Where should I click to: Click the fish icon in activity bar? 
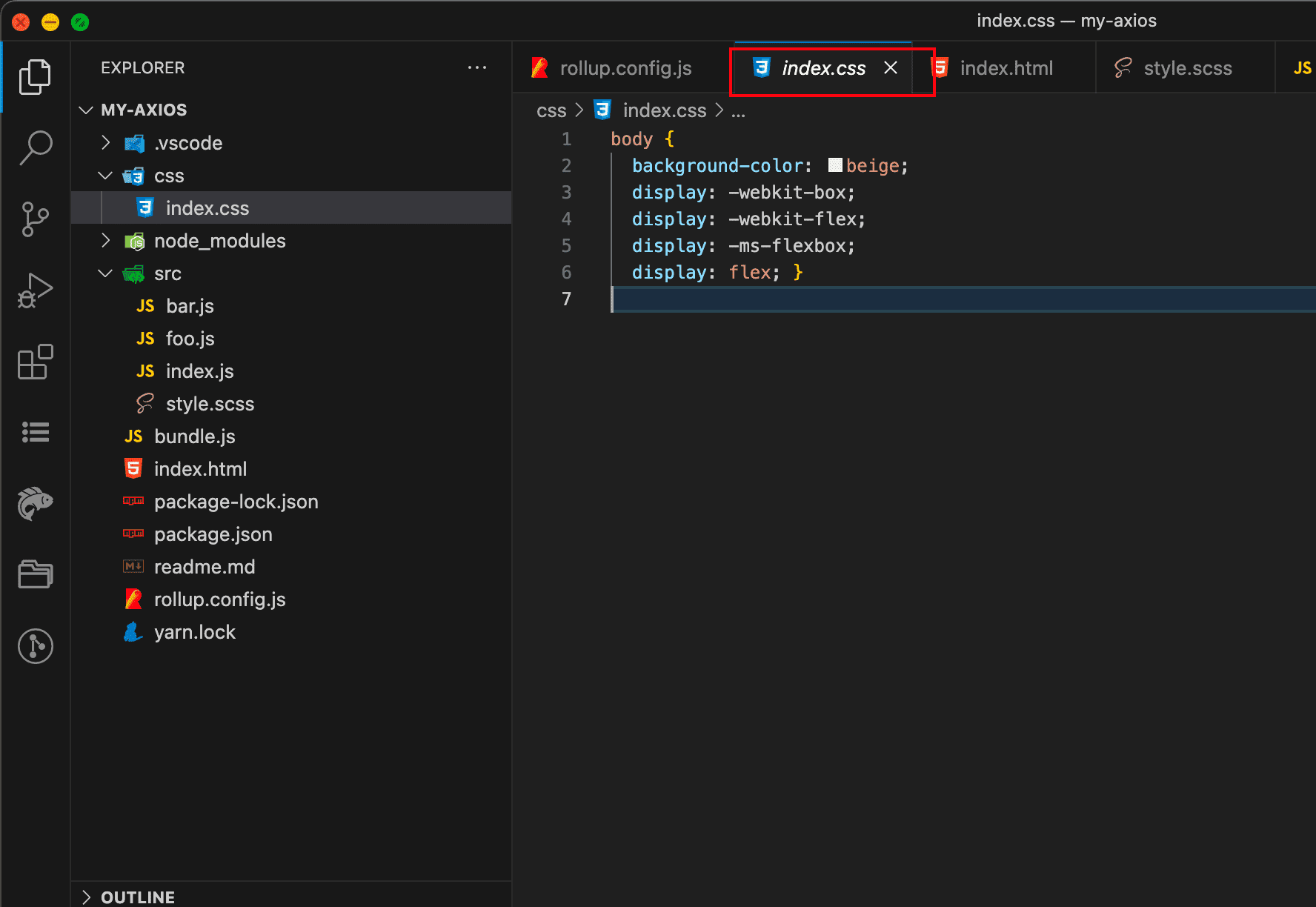pos(35,504)
